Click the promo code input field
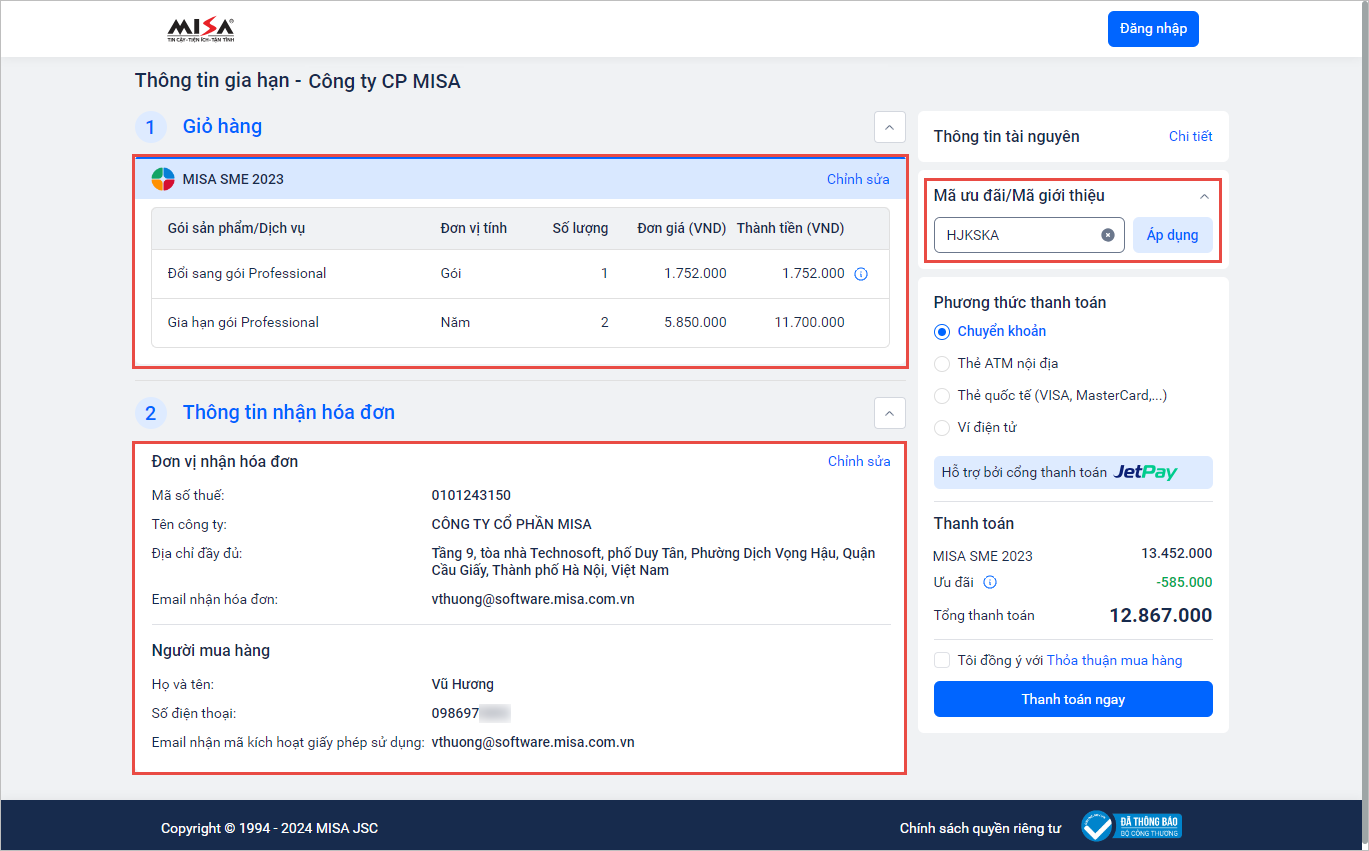 click(1015, 235)
